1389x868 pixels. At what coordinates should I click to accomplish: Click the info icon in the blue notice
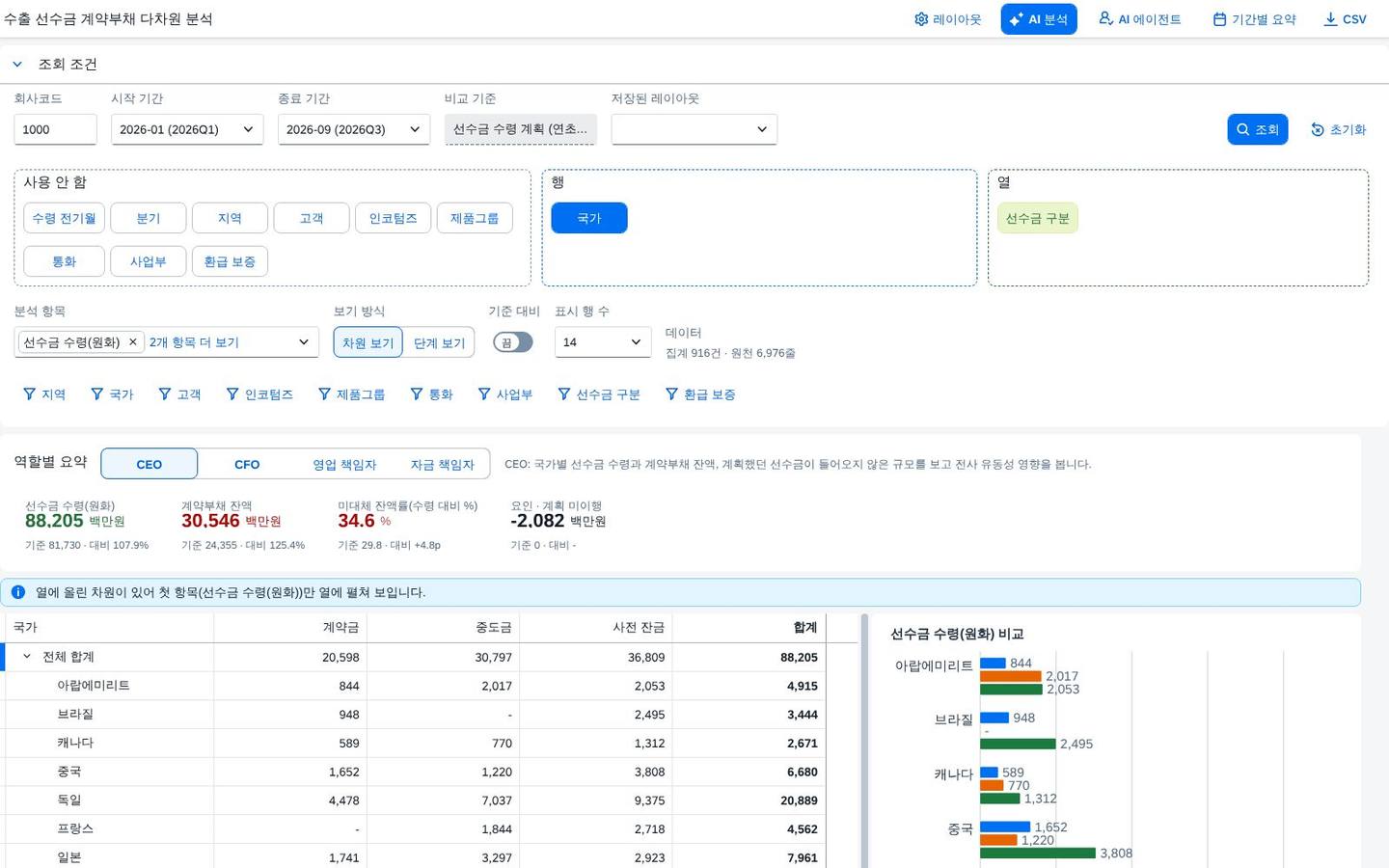18,592
